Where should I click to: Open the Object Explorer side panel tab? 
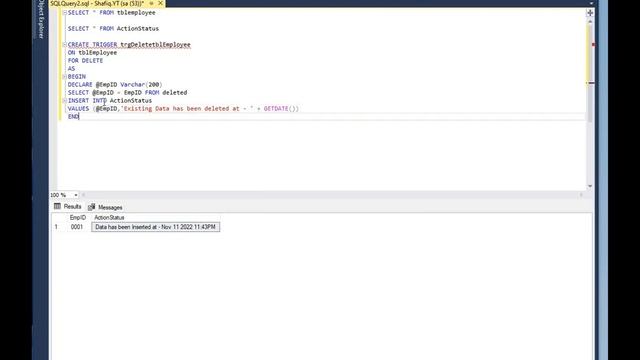pos(41,19)
